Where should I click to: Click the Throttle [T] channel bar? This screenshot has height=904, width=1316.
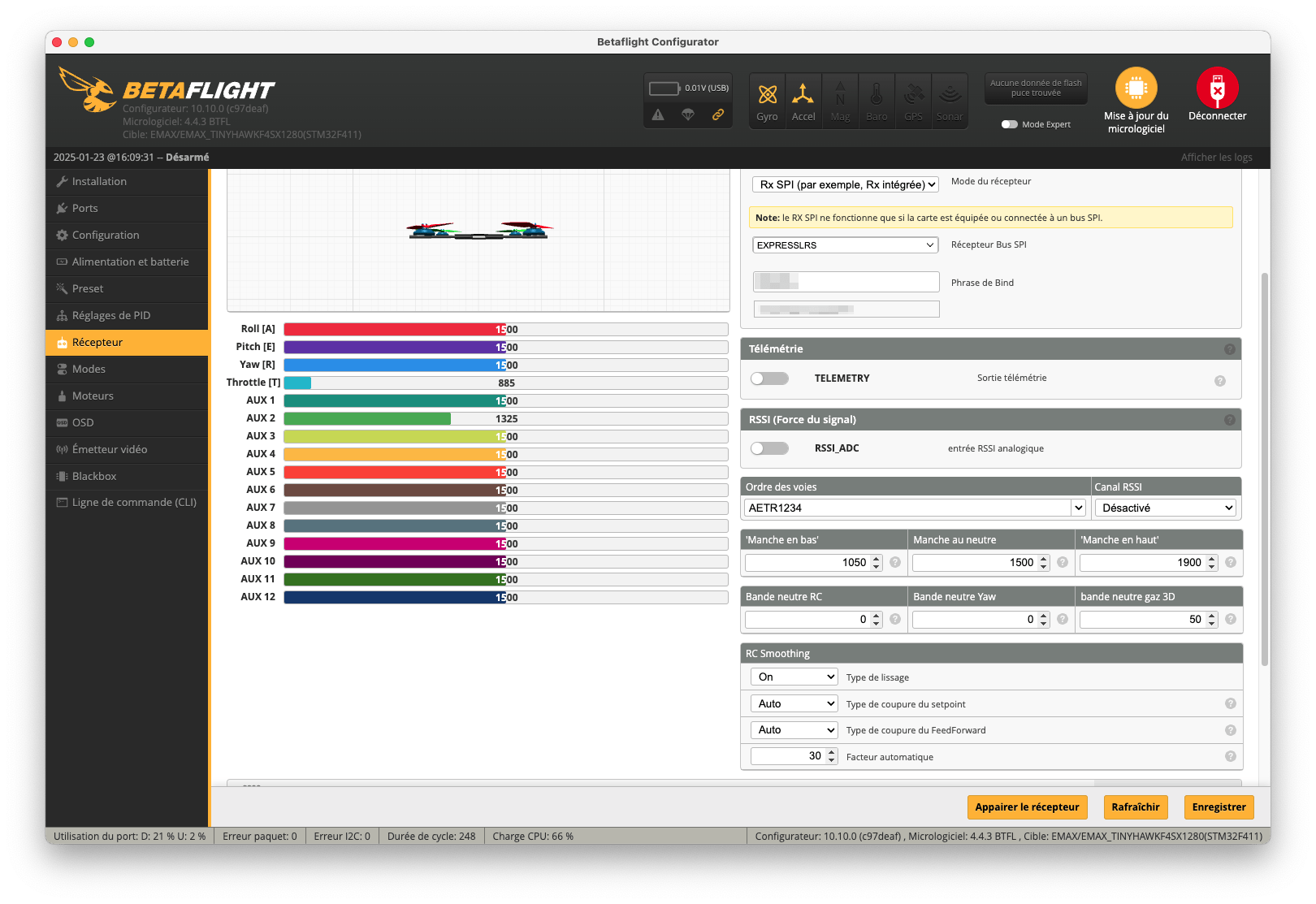point(505,383)
